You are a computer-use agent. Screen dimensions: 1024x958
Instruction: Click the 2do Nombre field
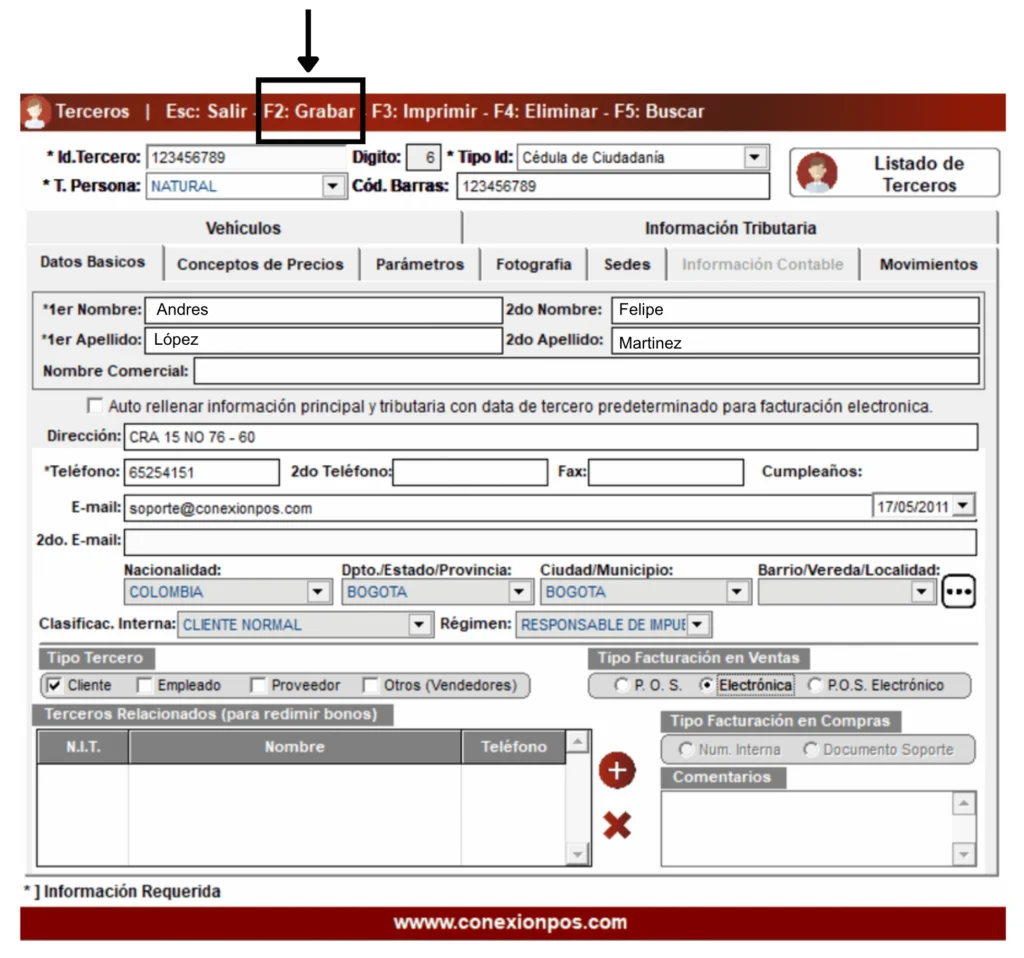[795, 310]
